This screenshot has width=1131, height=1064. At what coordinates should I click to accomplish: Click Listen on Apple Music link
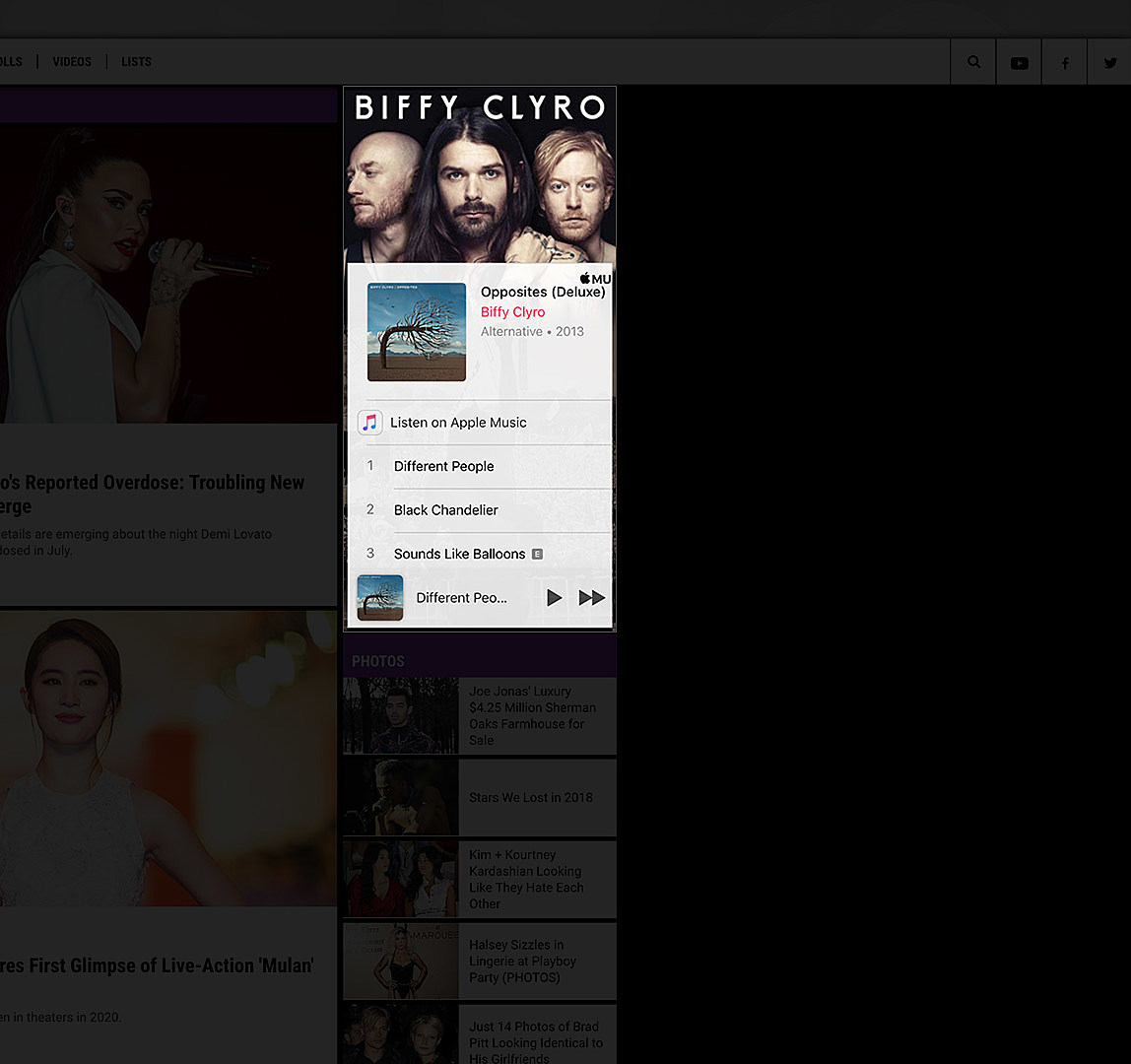point(458,423)
